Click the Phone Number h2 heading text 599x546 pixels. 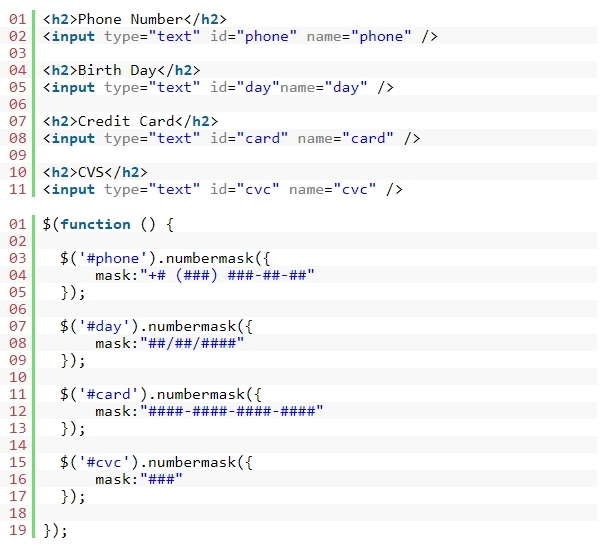(131, 19)
